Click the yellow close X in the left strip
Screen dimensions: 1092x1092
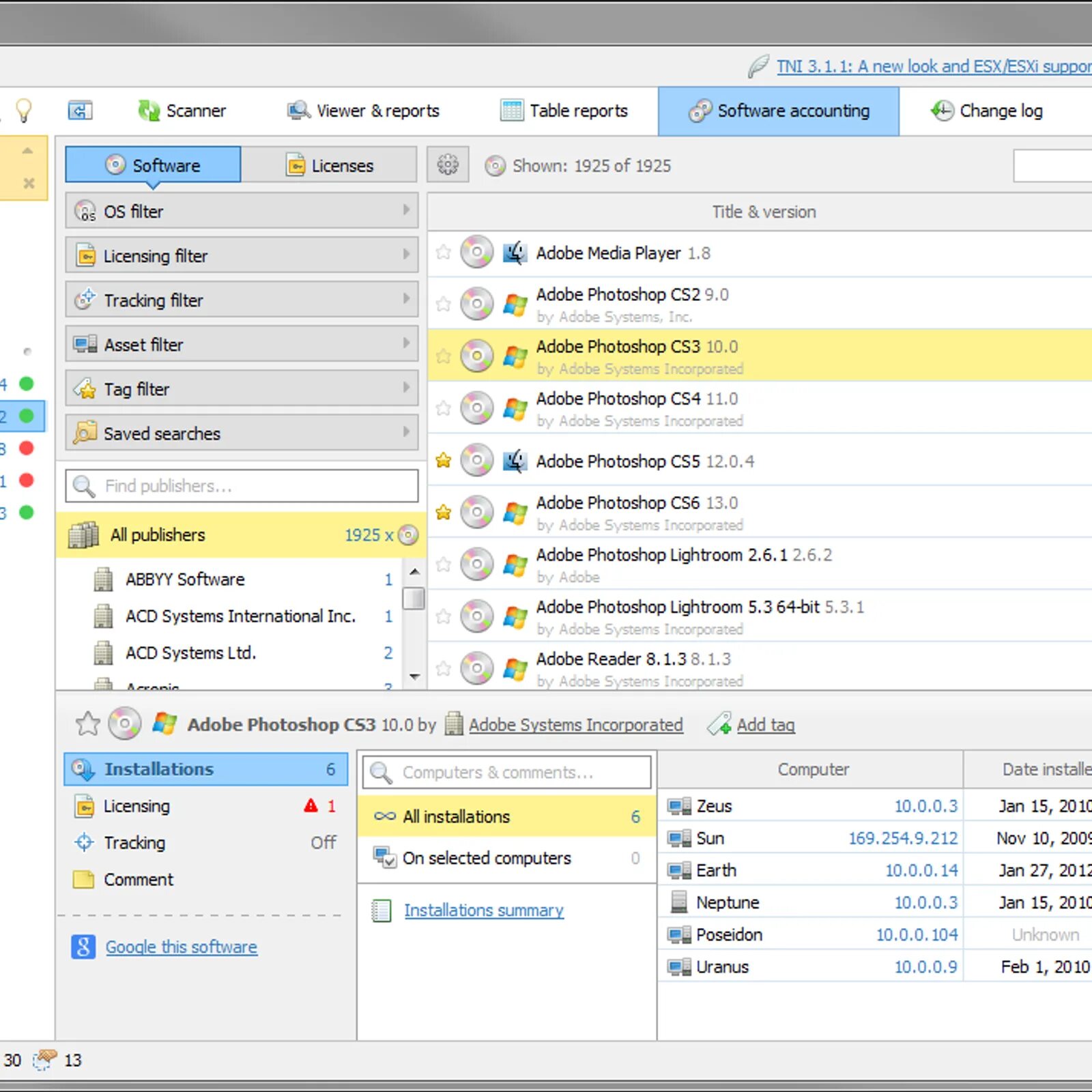point(29,183)
